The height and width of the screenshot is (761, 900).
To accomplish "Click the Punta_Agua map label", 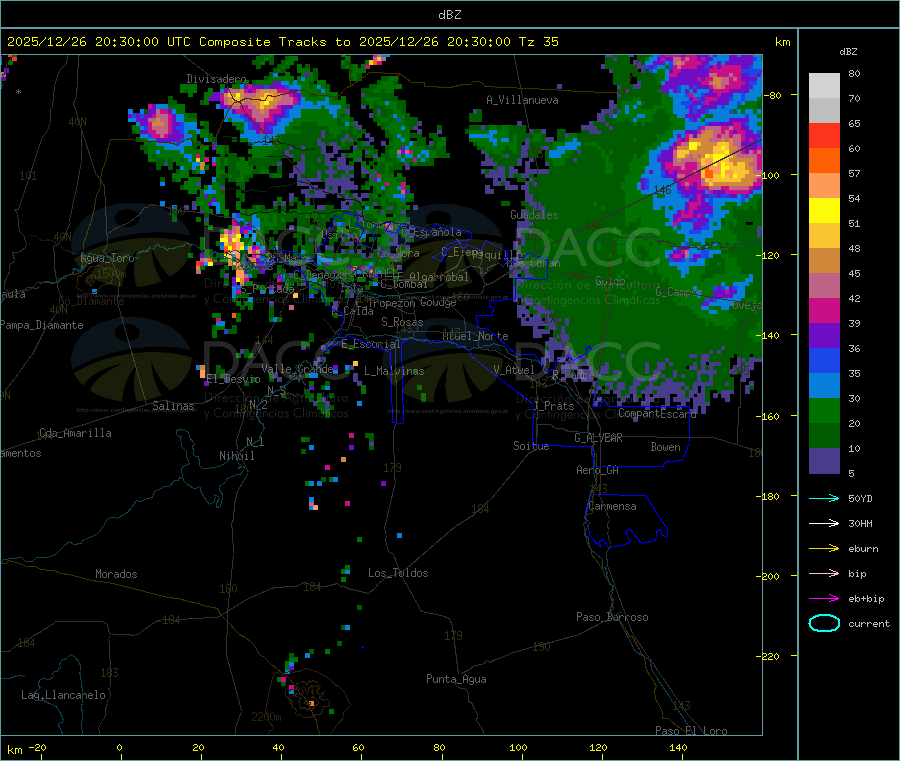I will [x=456, y=679].
